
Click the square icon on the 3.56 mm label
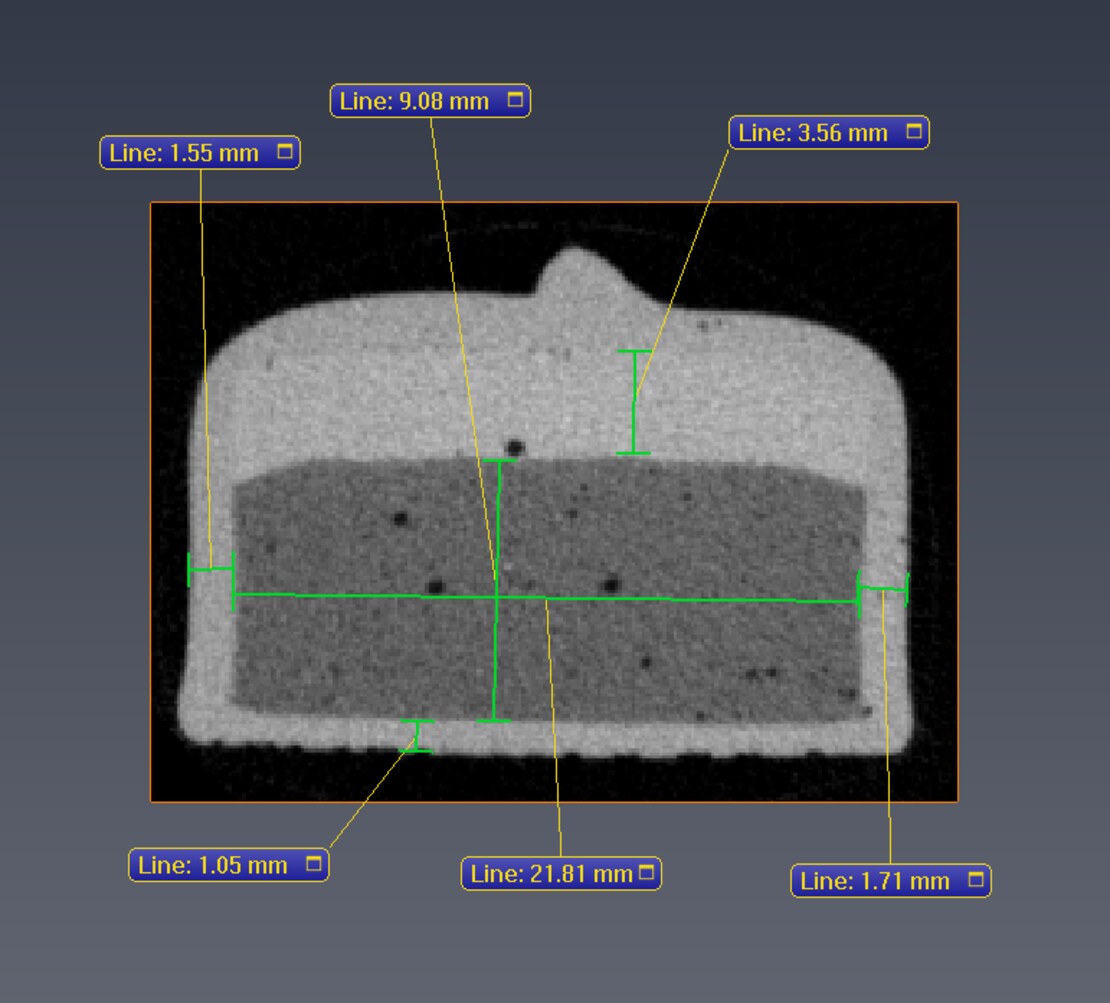(x=914, y=132)
